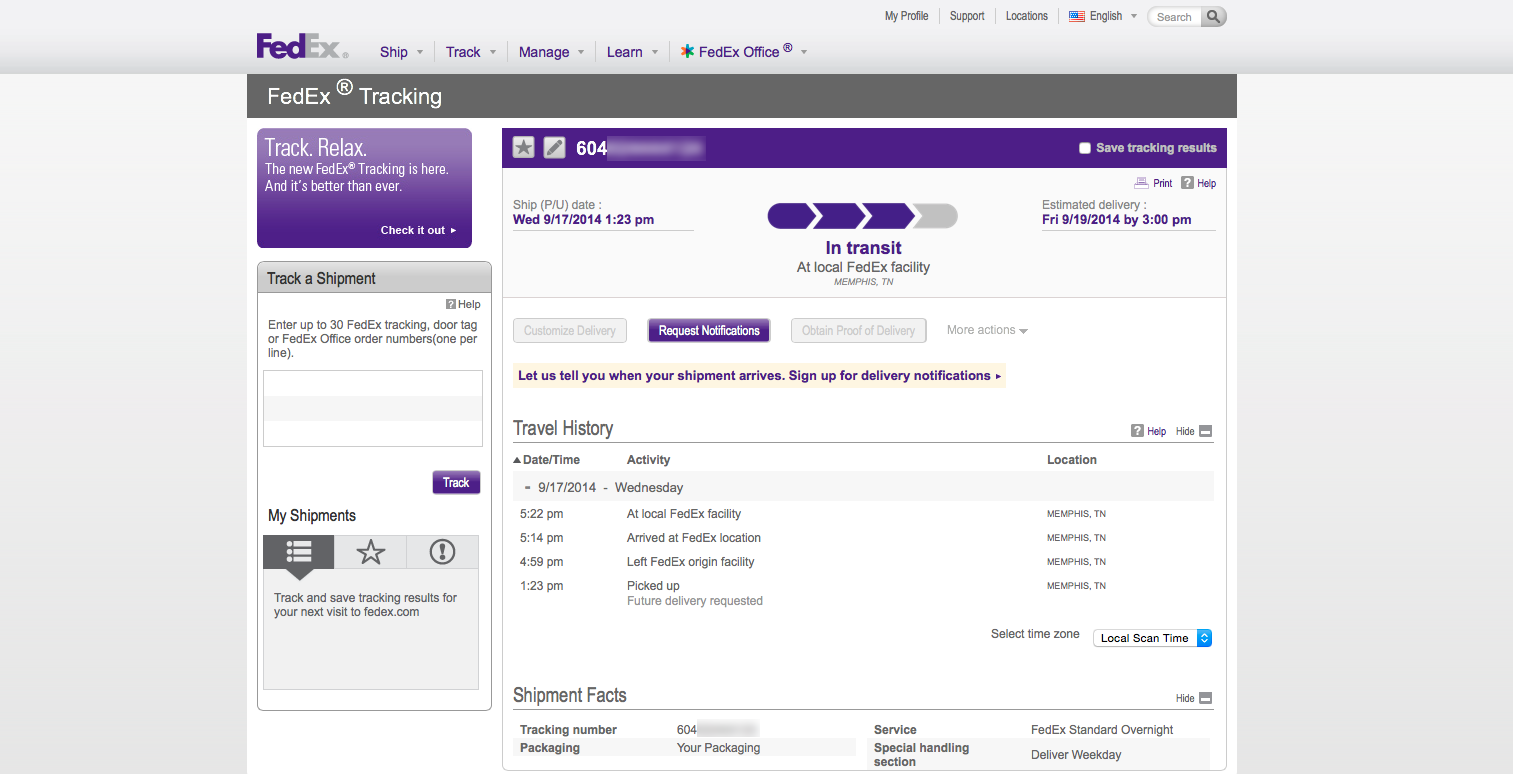Collapse Travel History with Hide minus icon
This screenshot has height=774, width=1513.
[1205, 431]
